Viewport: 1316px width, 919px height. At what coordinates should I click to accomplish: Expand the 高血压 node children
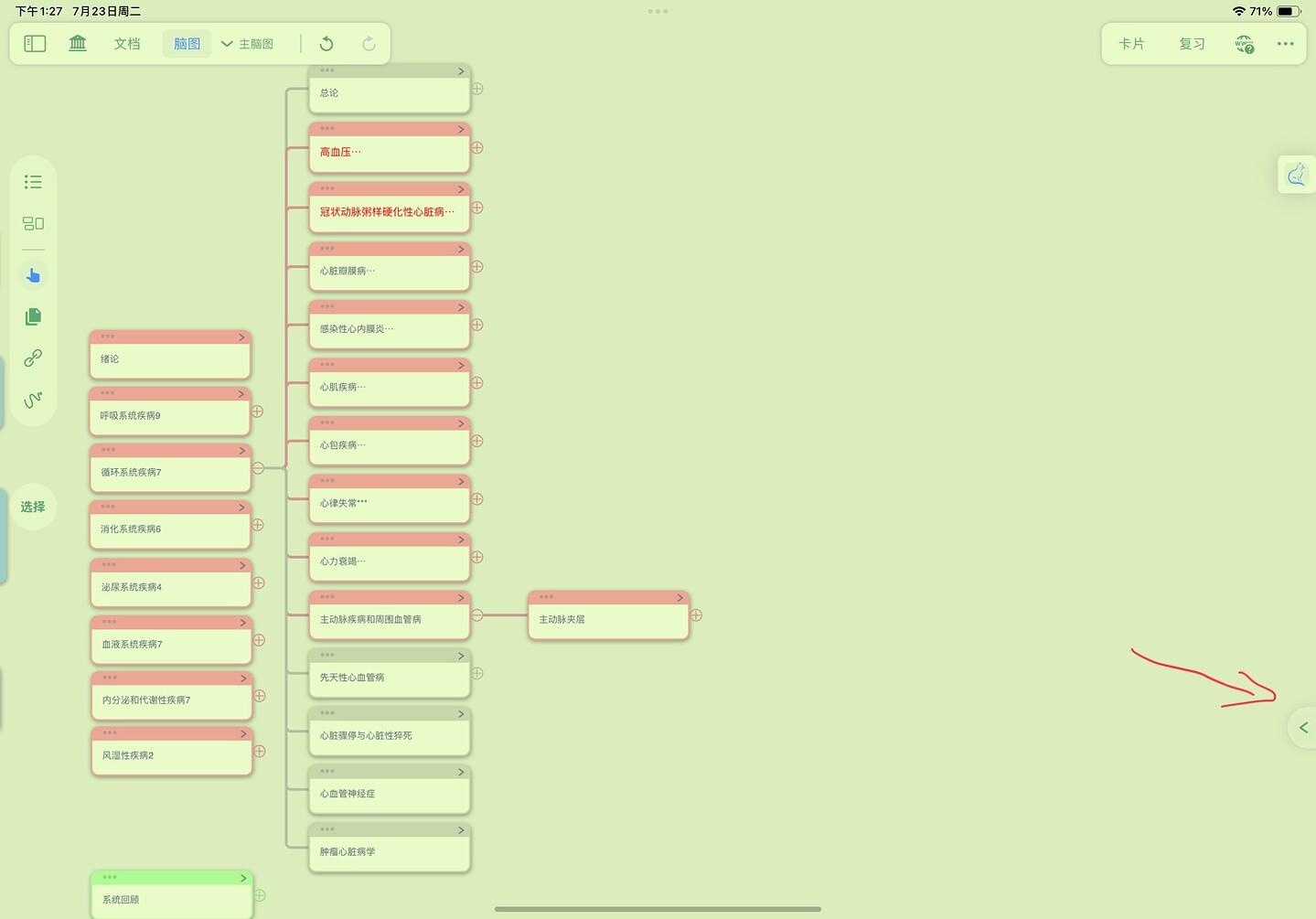point(477,147)
